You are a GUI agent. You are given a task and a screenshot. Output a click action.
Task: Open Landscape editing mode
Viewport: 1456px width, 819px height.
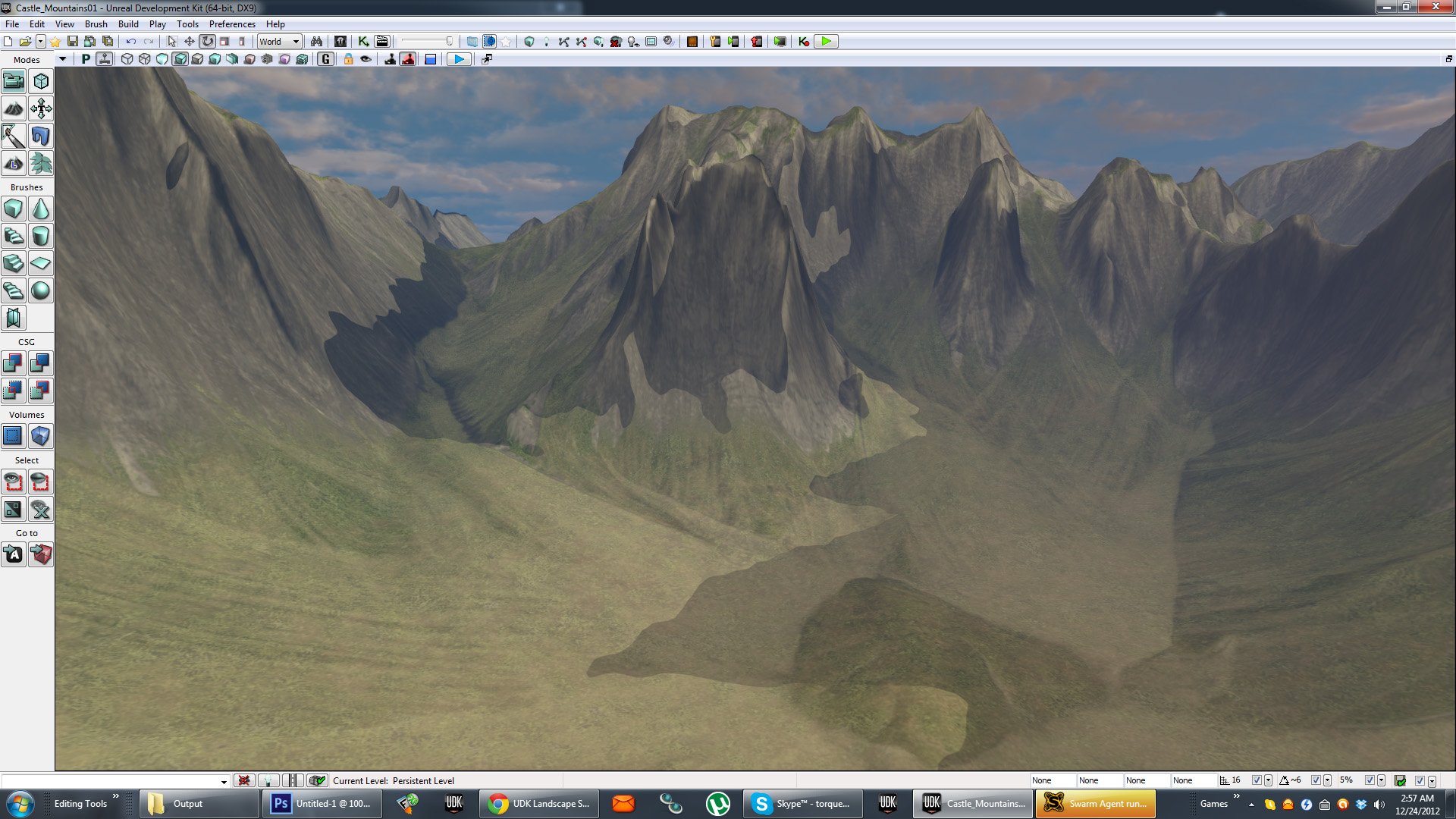14,163
